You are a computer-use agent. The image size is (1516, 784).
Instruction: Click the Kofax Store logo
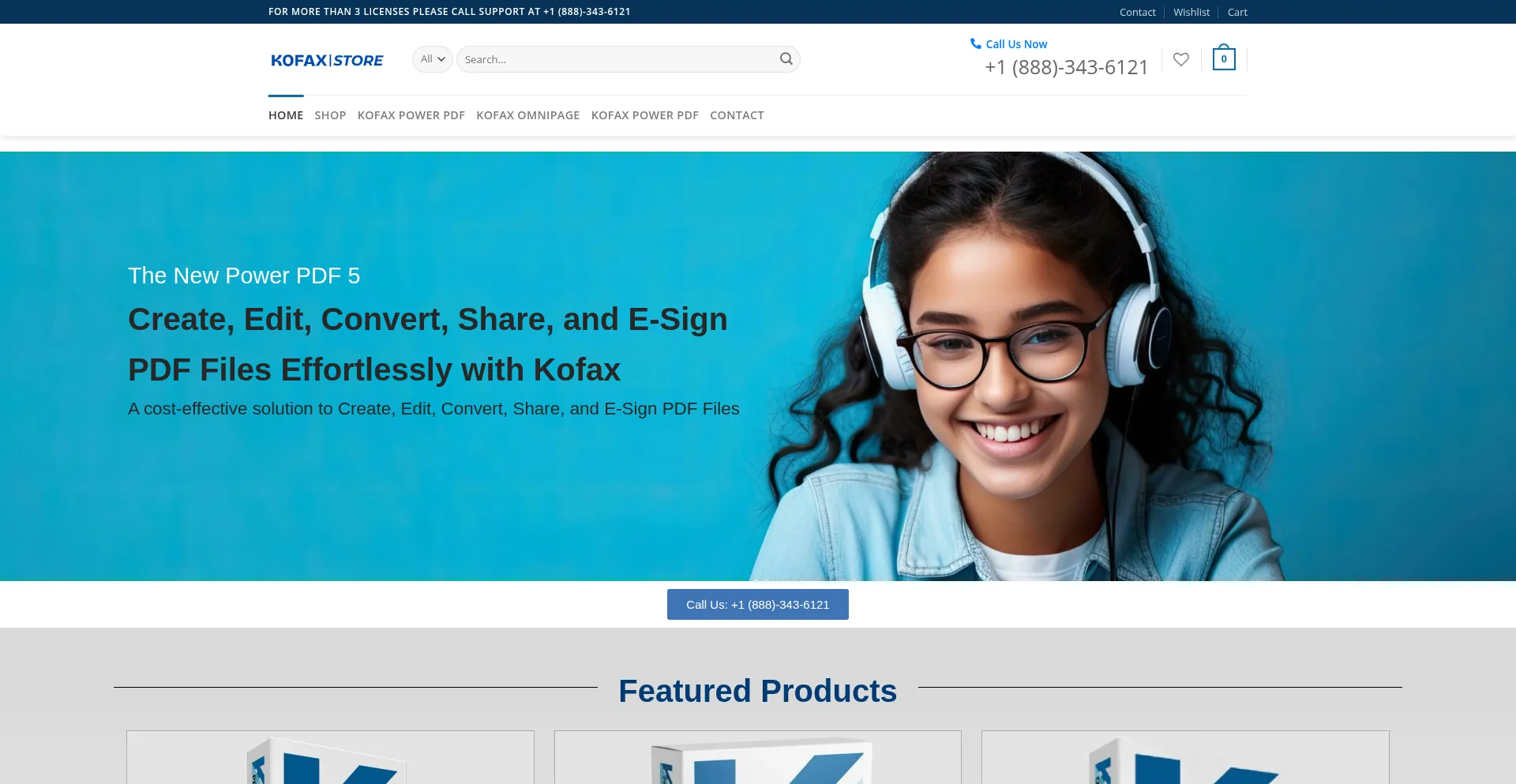tap(327, 60)
